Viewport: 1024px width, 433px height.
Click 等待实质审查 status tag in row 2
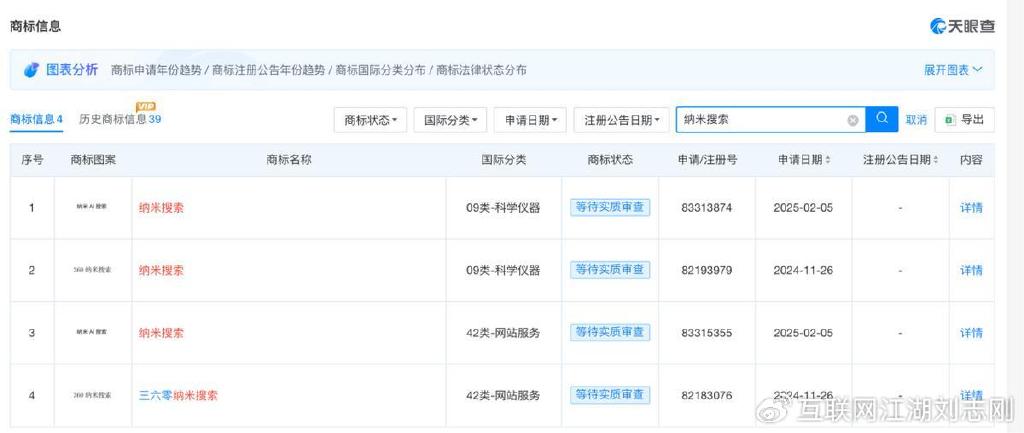[x=610, y=269]
